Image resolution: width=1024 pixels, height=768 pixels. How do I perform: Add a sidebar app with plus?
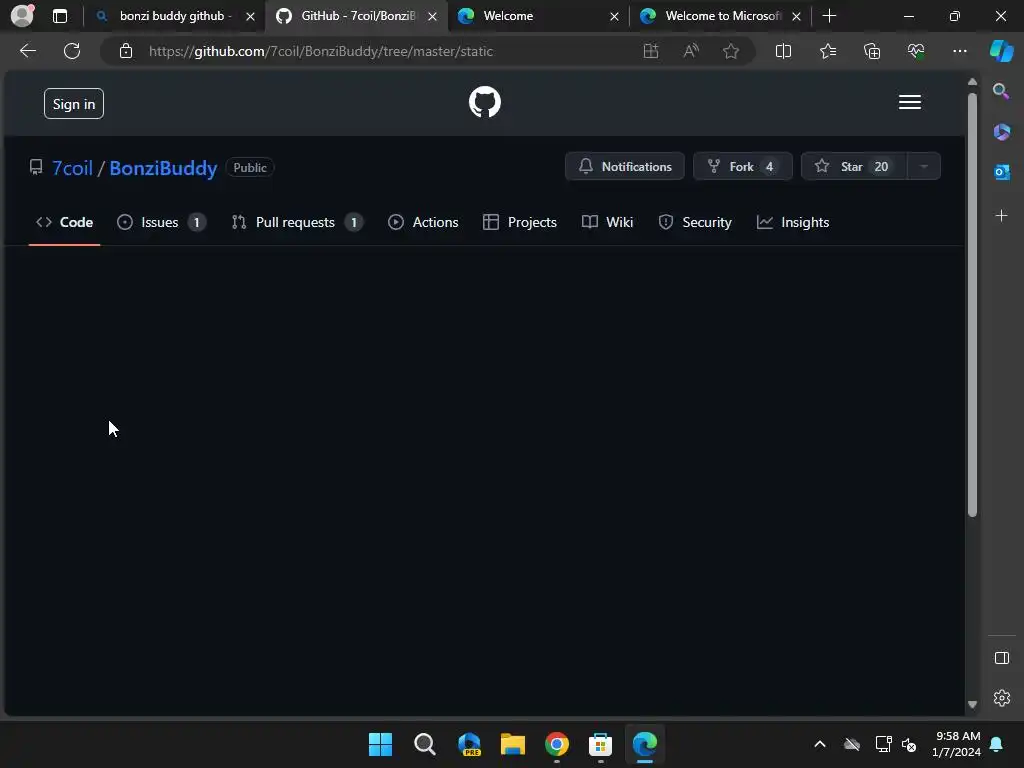click(x=1001, y=216)
